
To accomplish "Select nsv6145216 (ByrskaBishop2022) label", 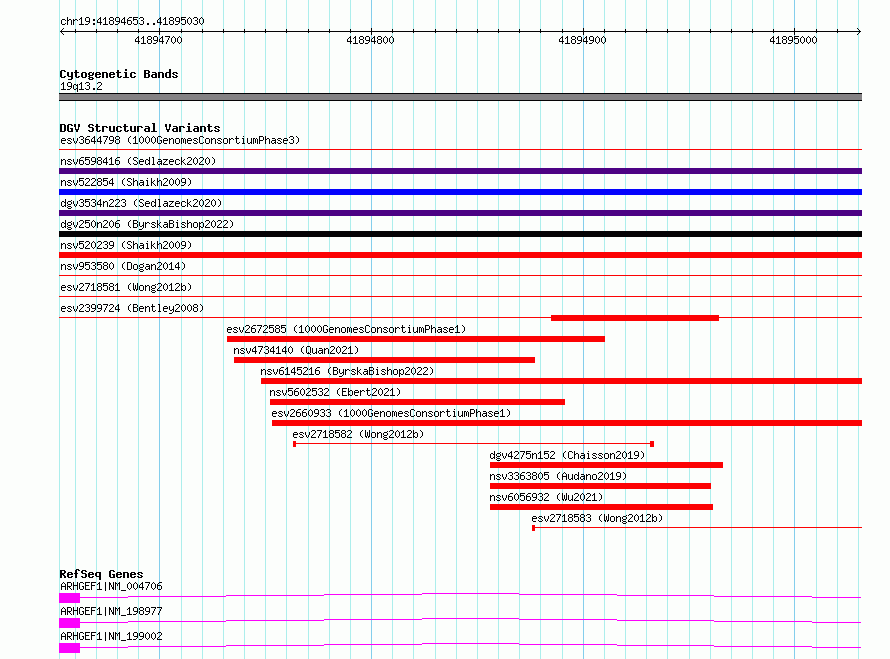I will tap(347, 371).
